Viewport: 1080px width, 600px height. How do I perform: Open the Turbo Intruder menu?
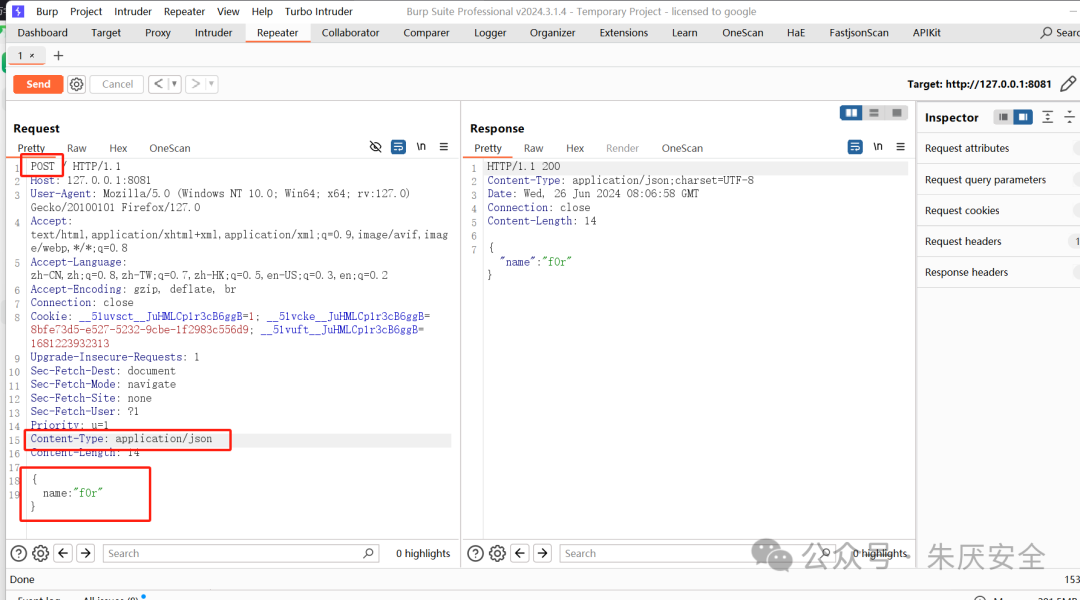pyautogui.click(x=318, y=12)
